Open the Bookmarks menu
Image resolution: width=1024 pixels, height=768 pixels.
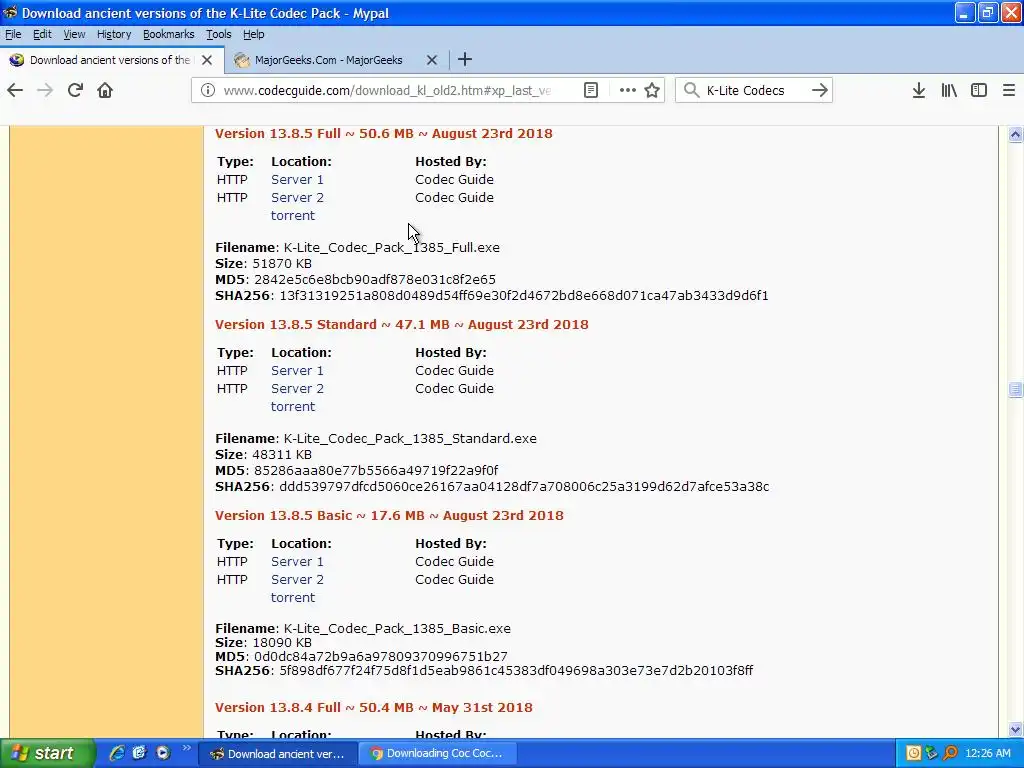[x=168, y=34]
